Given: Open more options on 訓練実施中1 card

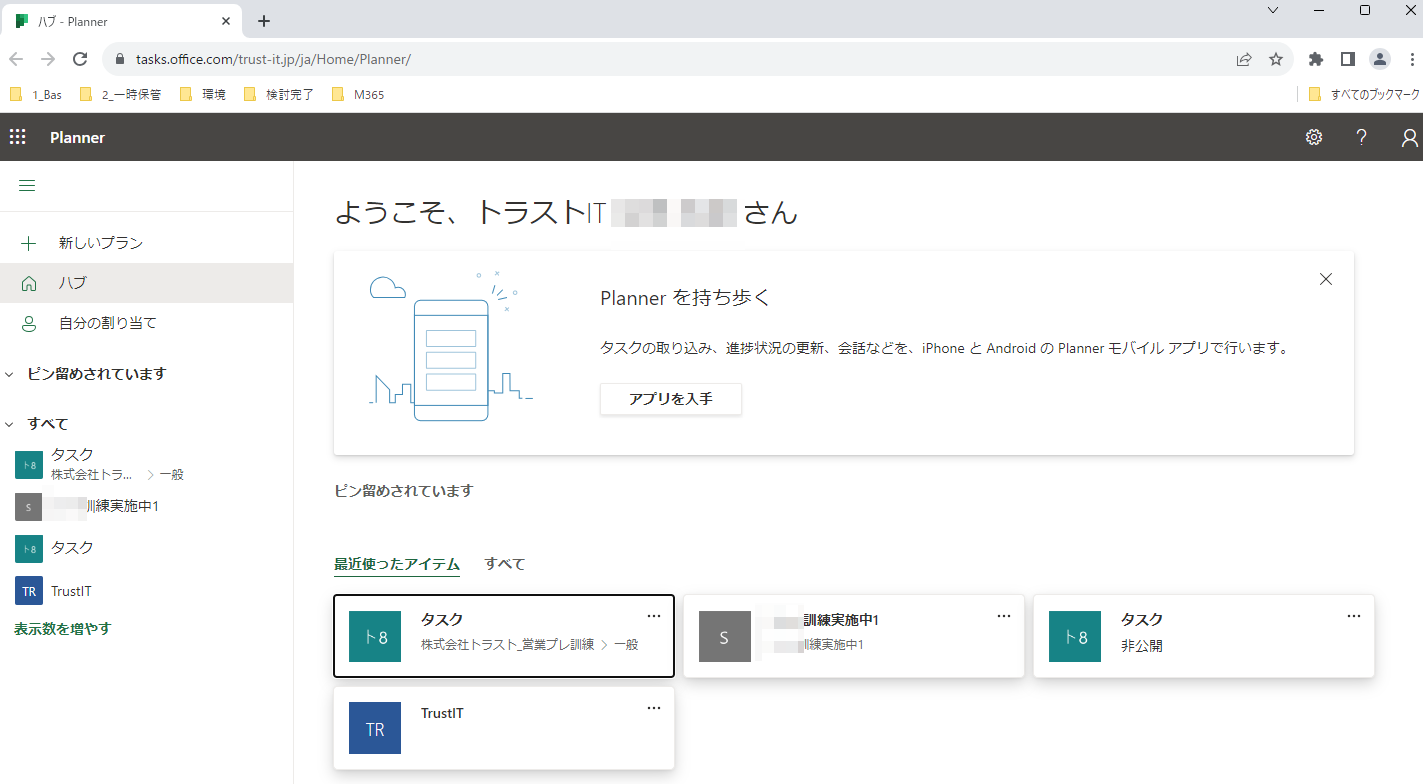Looking at the screenshot, I should tap(1004, 616).
